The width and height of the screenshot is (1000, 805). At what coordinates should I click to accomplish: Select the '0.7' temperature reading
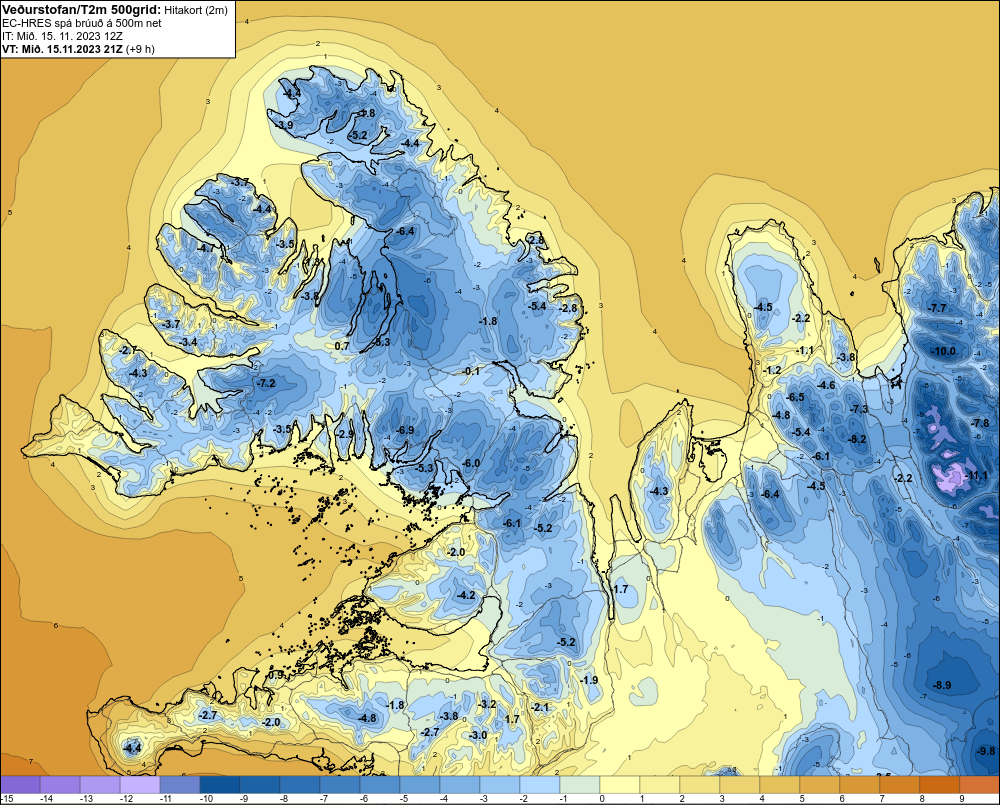342,346
